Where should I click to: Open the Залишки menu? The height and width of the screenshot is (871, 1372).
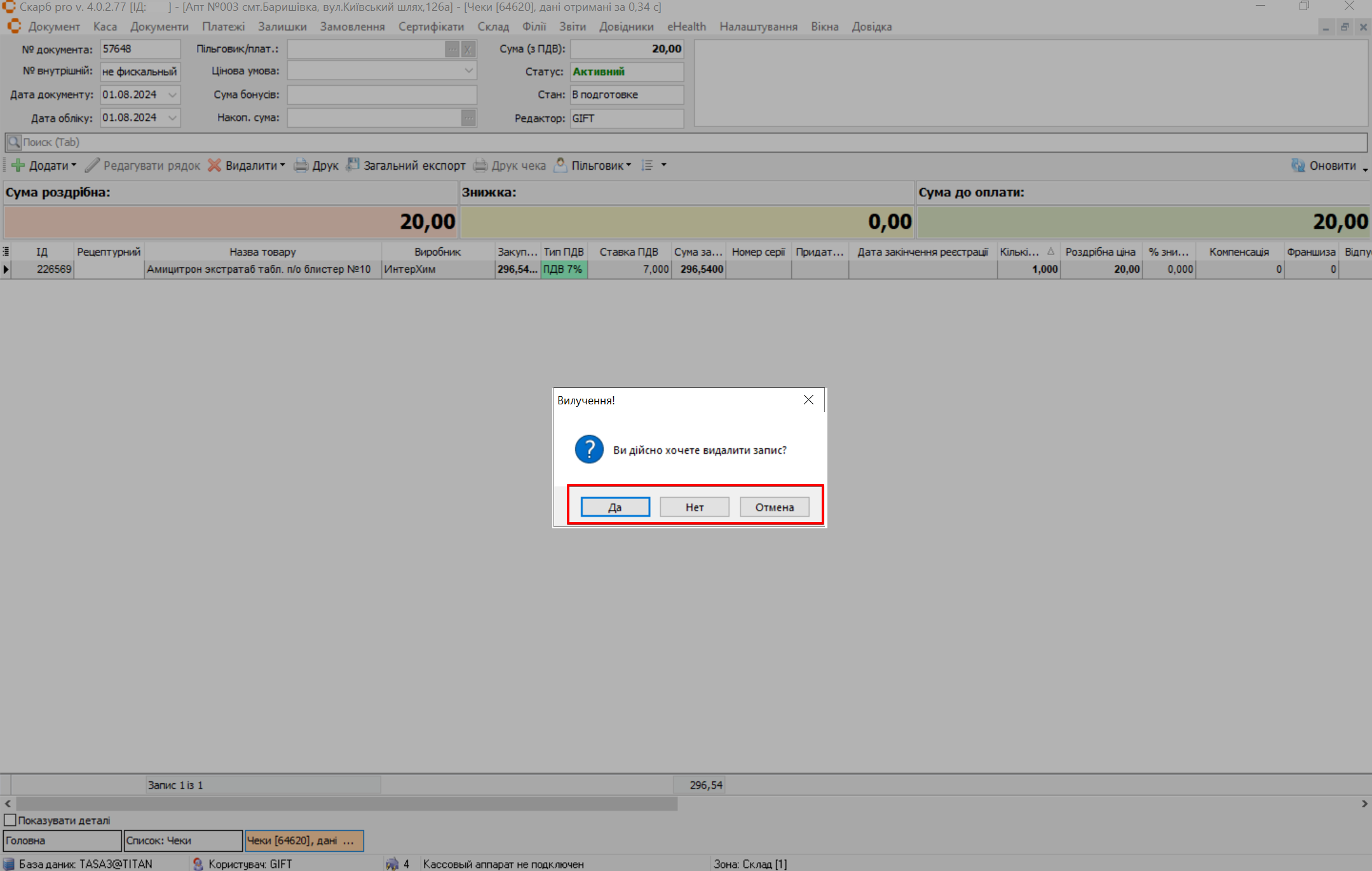point(282,27)
